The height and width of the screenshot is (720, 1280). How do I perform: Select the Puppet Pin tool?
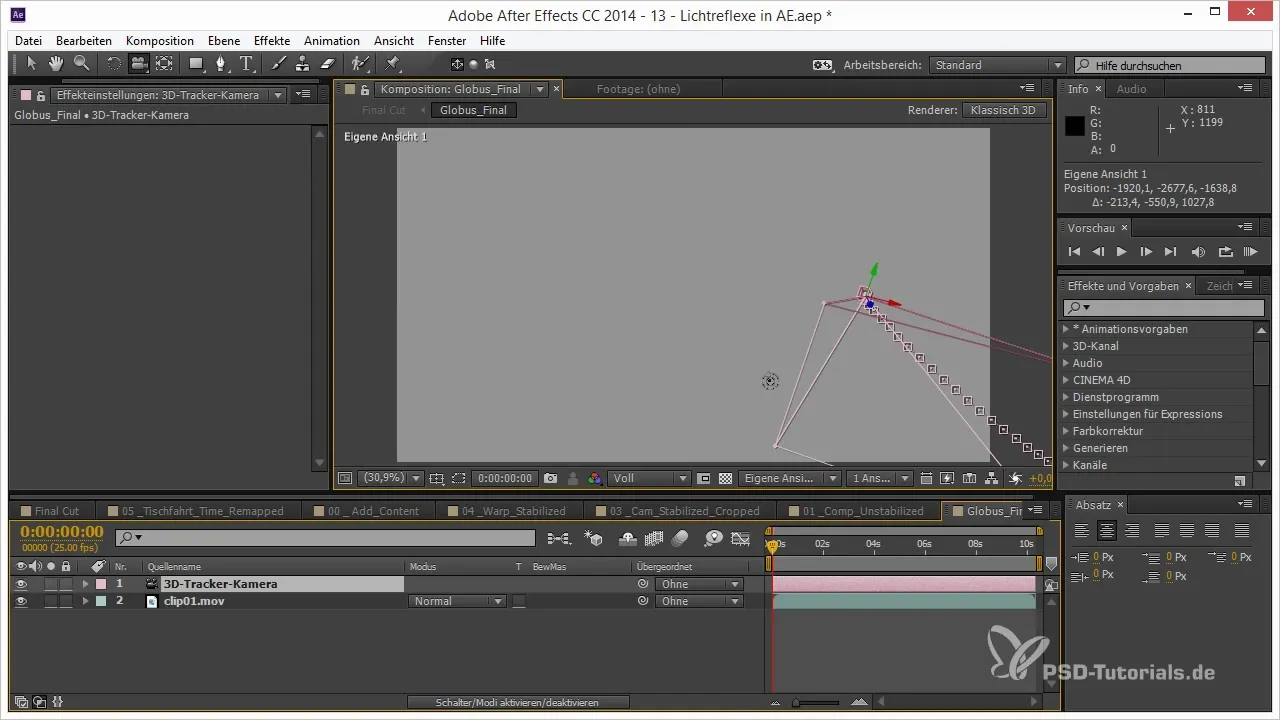[393, 64]
